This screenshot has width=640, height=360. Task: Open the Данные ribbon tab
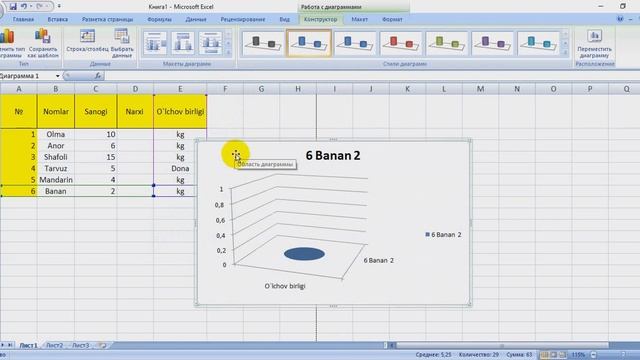(x=196, y=19)
